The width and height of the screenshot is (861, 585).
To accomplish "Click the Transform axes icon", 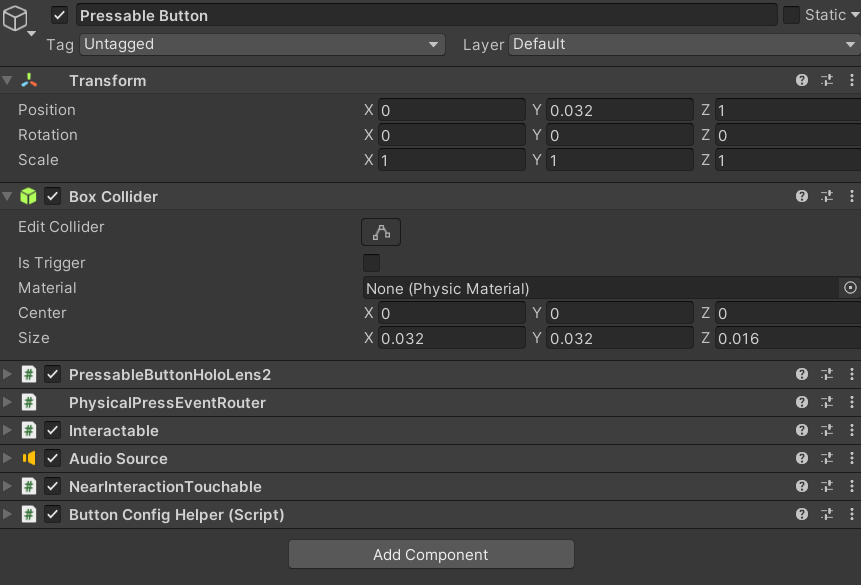I will (29, 80).
